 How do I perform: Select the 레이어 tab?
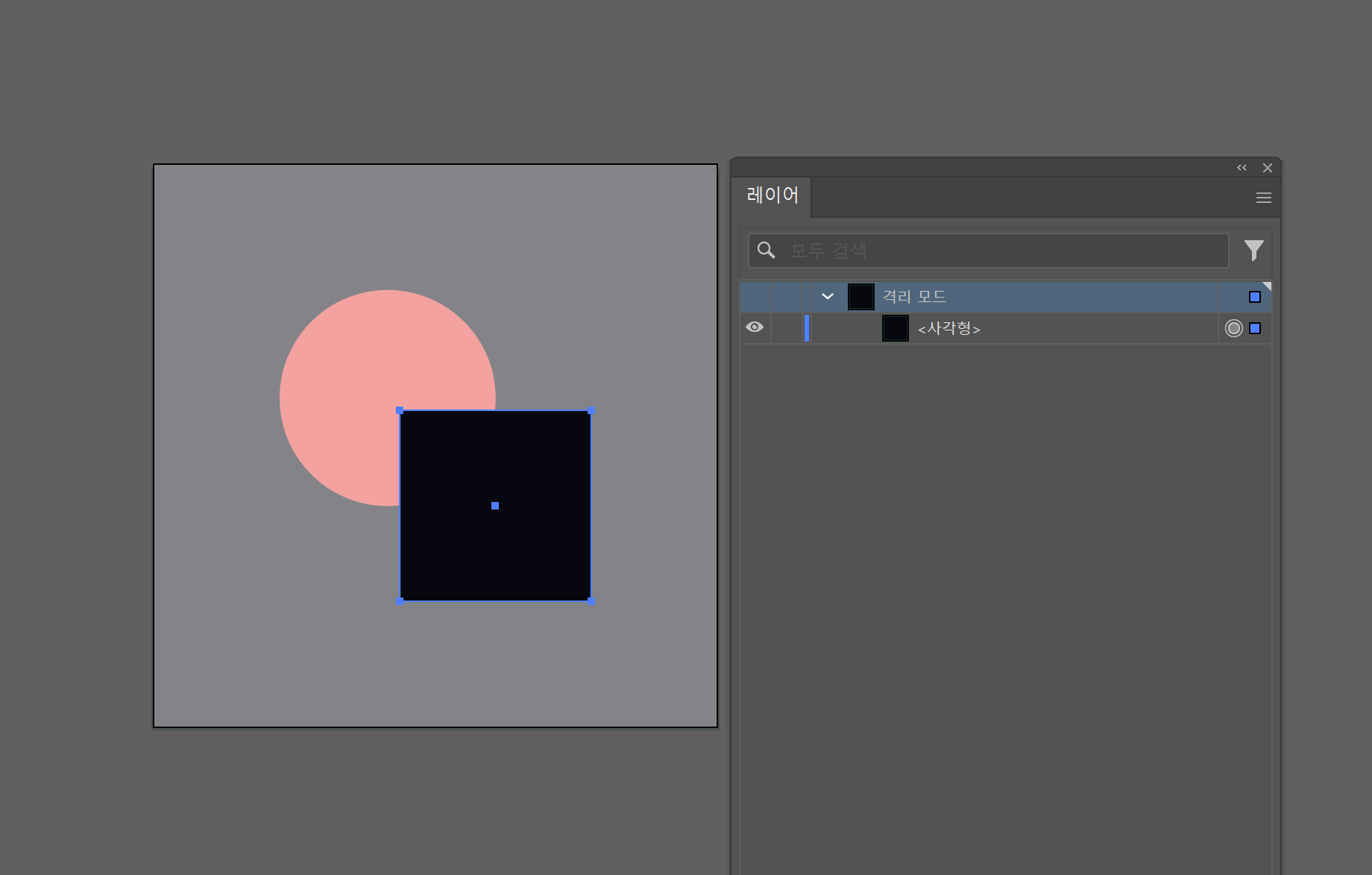click(772, 195)
